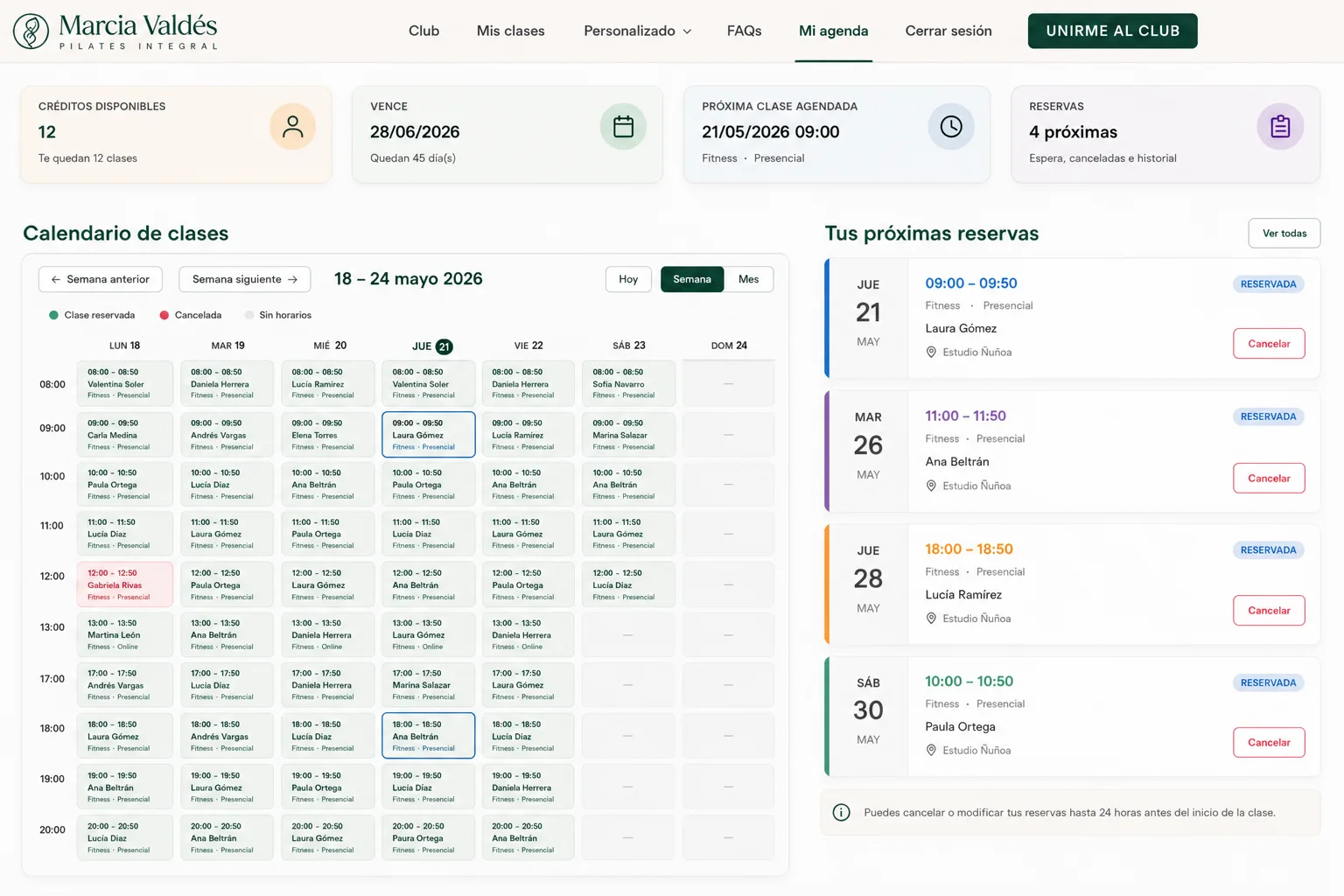Cancel the JUE 28 MAY reservation

pyautogui.click(x=1269, y=610)
